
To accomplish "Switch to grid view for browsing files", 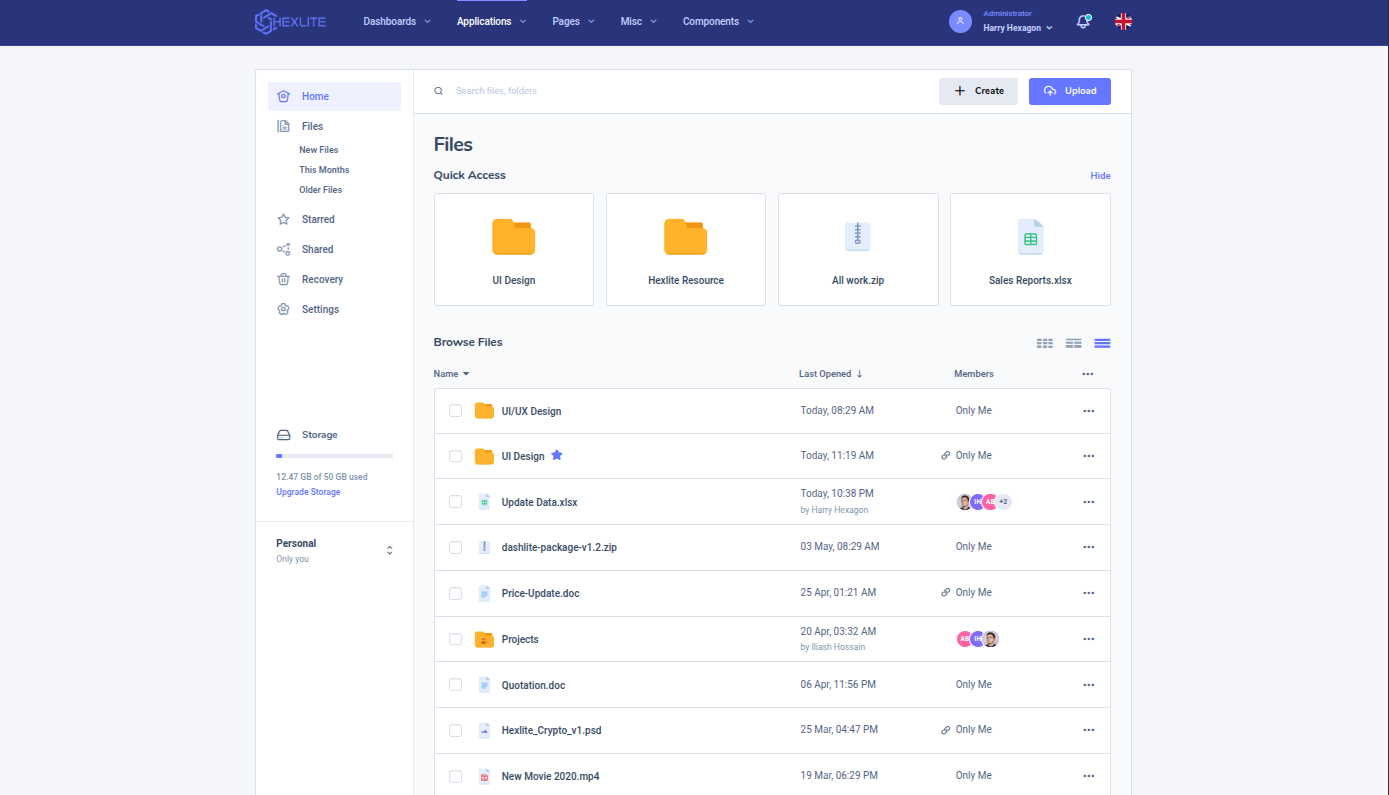I will (1044, 343).
